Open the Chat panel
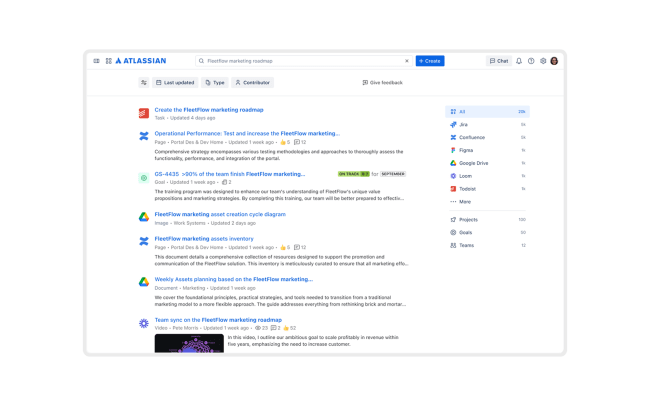Image resolution: width=650 pixels, height=406 pixels. [x=499, y=61]
